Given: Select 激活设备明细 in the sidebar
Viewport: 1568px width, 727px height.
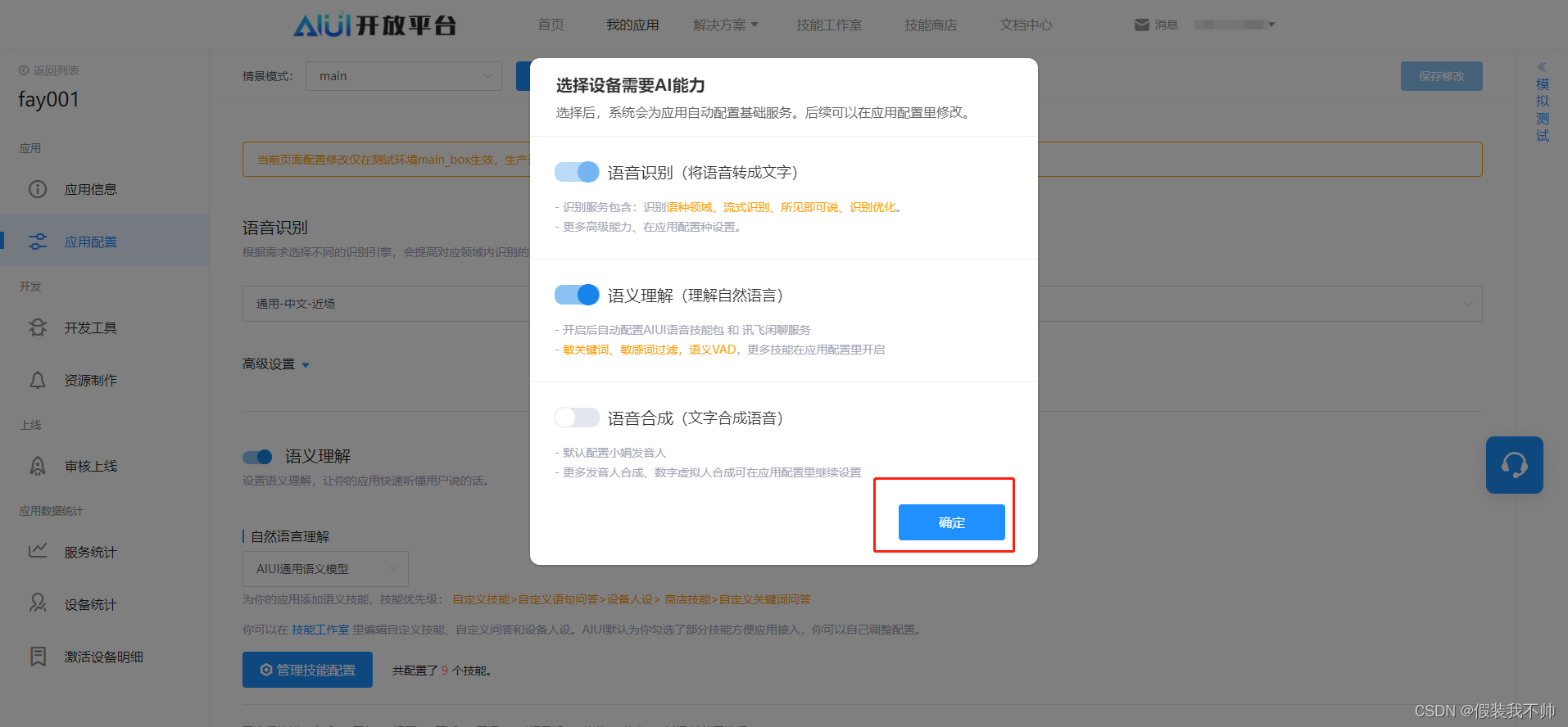Looking at the screenshot, I should (x=104, y=657).
